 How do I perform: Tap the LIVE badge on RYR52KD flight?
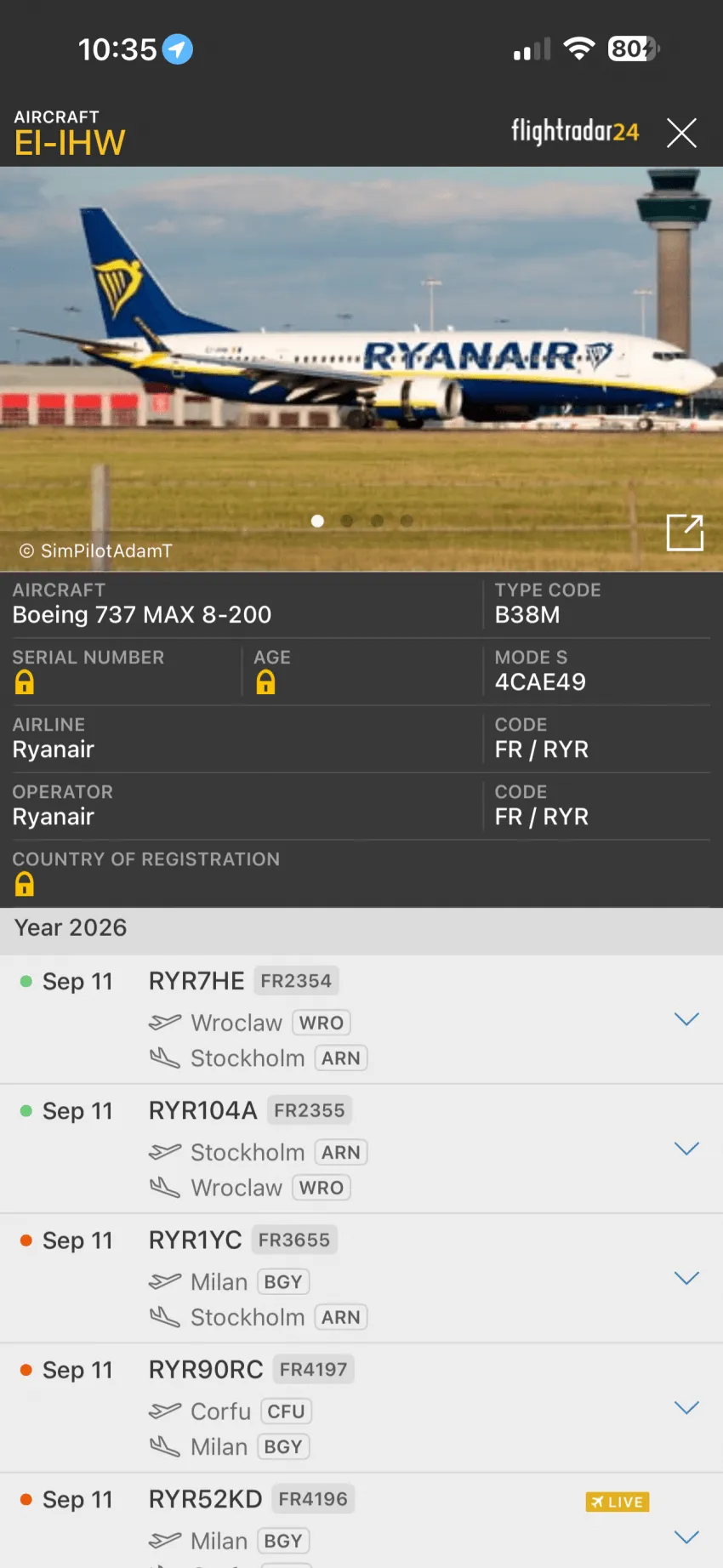coord(618,1502)
